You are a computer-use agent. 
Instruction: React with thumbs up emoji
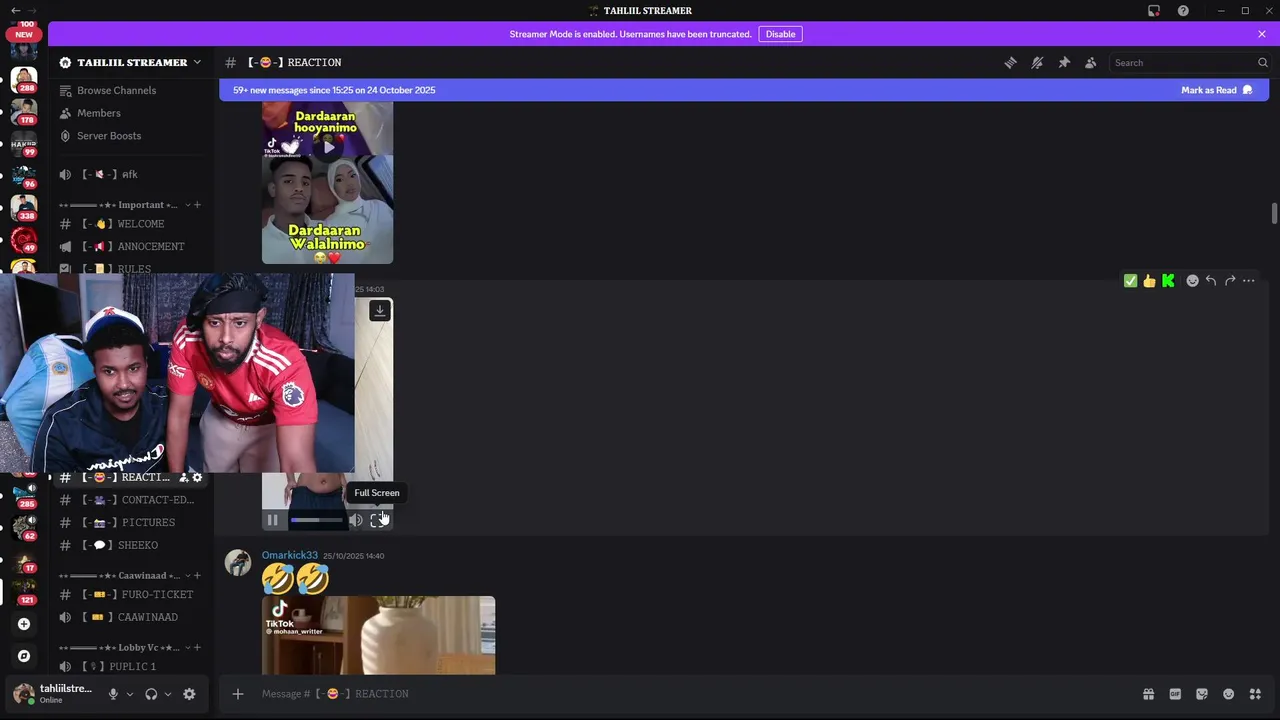click(x=1149, y=281)
